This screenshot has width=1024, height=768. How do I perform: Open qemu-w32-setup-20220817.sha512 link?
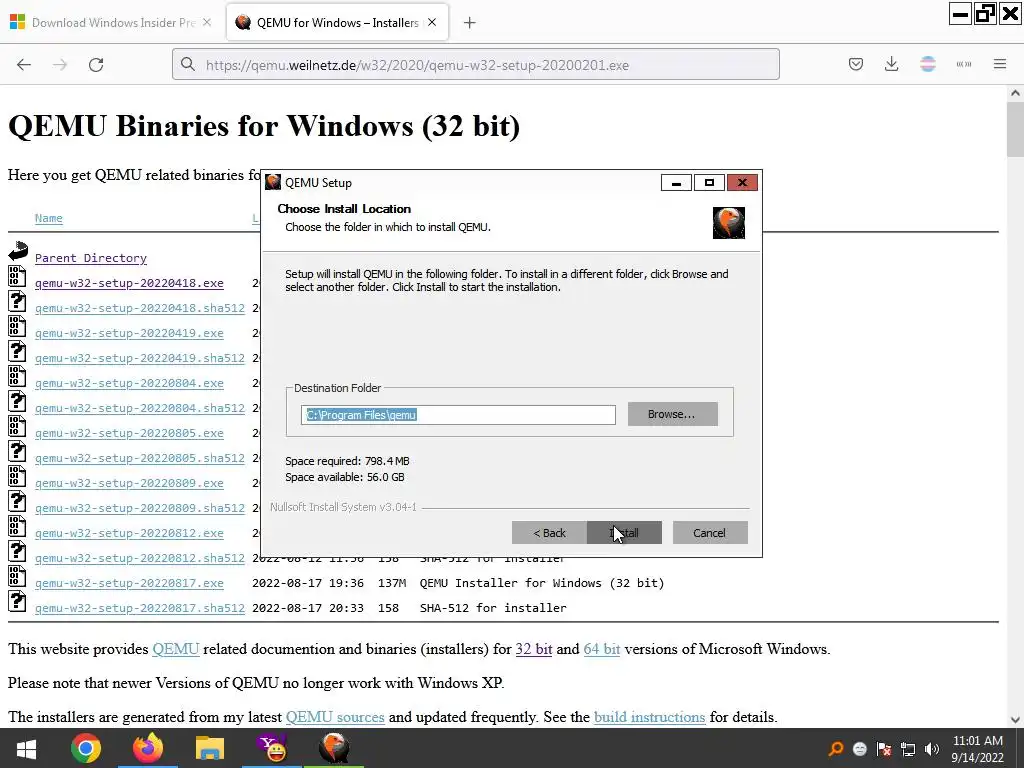[140, 608]
